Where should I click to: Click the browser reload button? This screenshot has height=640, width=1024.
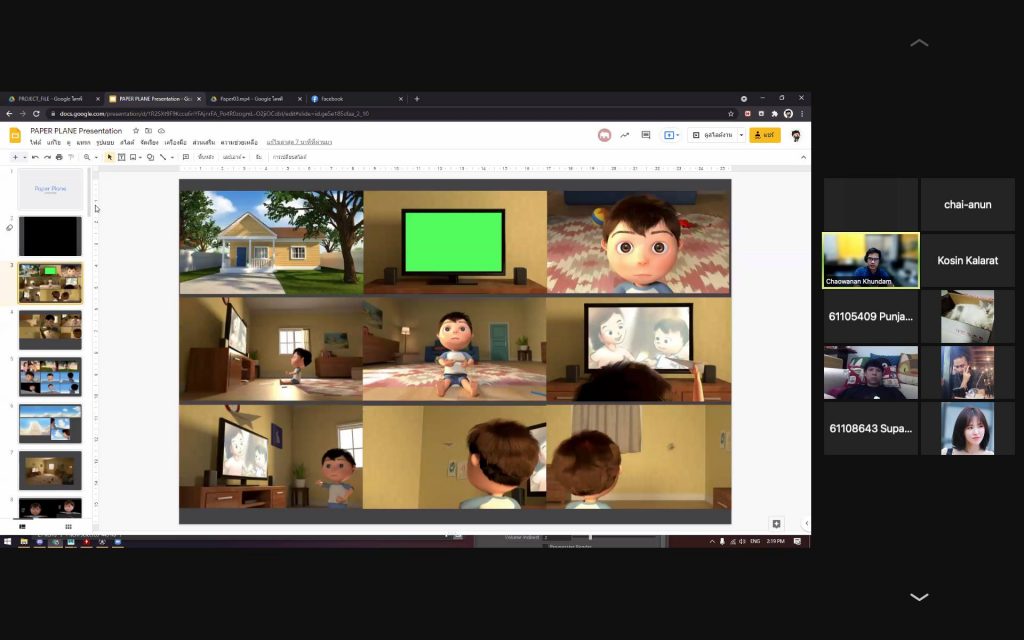pyautogui.click(x=36, y=114)
